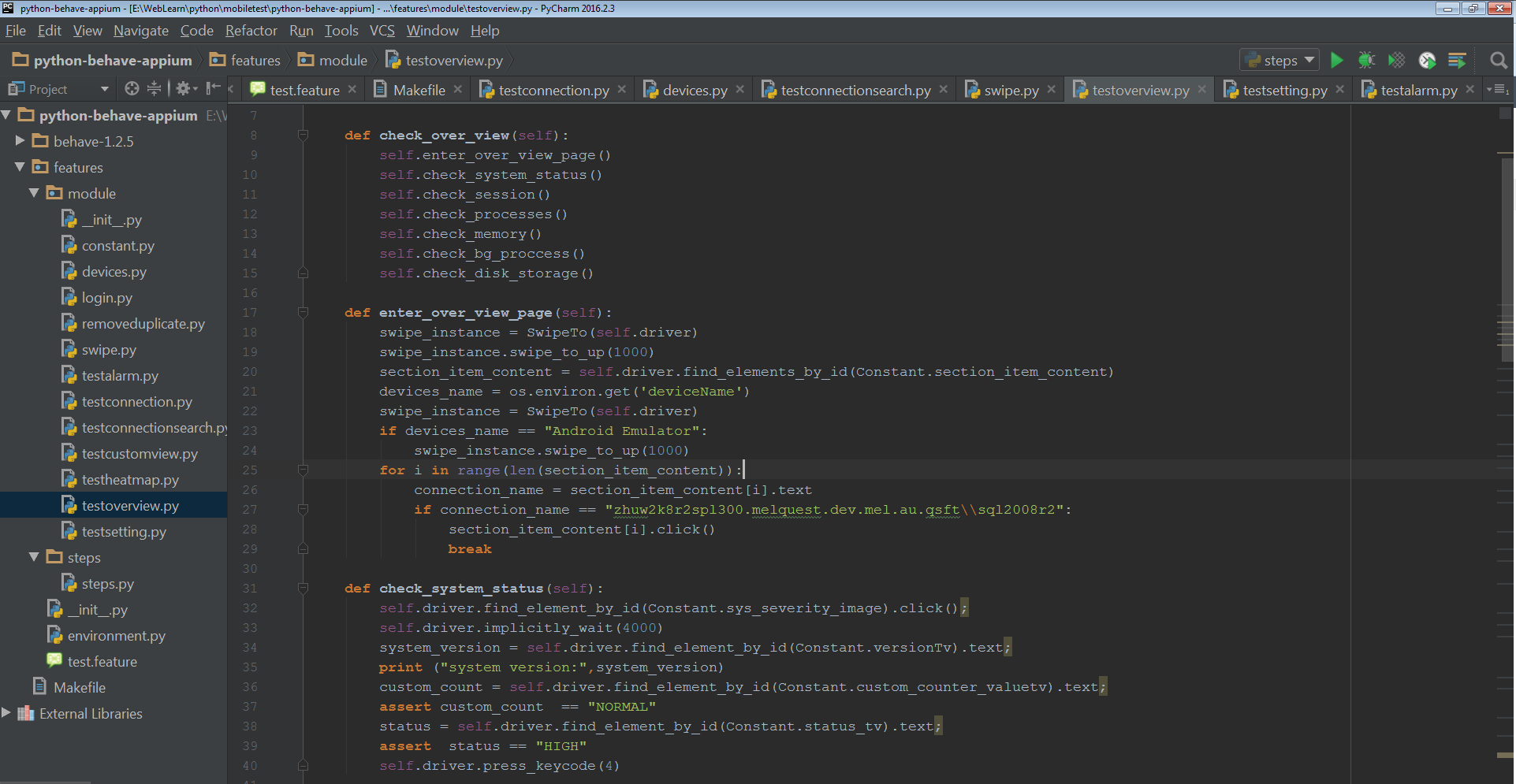
Task: Hide Project panel using the hide icon
Action: [213, 89]
